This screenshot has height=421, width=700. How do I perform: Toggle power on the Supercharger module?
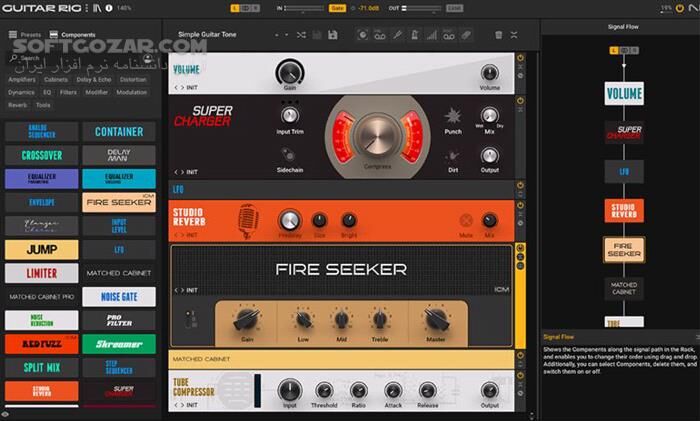click(520, 101)
